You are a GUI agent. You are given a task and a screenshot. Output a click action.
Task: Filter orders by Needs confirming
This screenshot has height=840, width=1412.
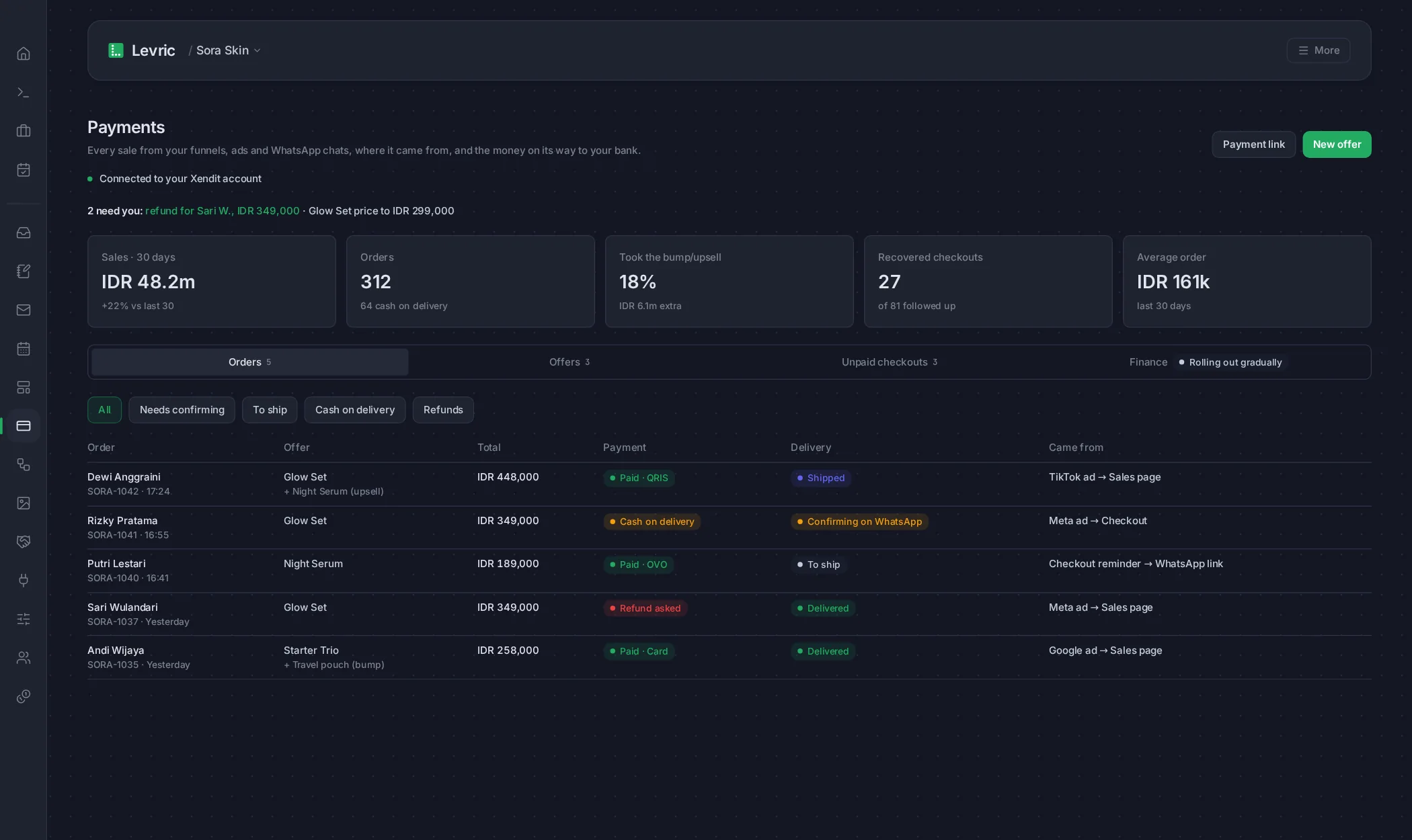(x=182, y=410)
